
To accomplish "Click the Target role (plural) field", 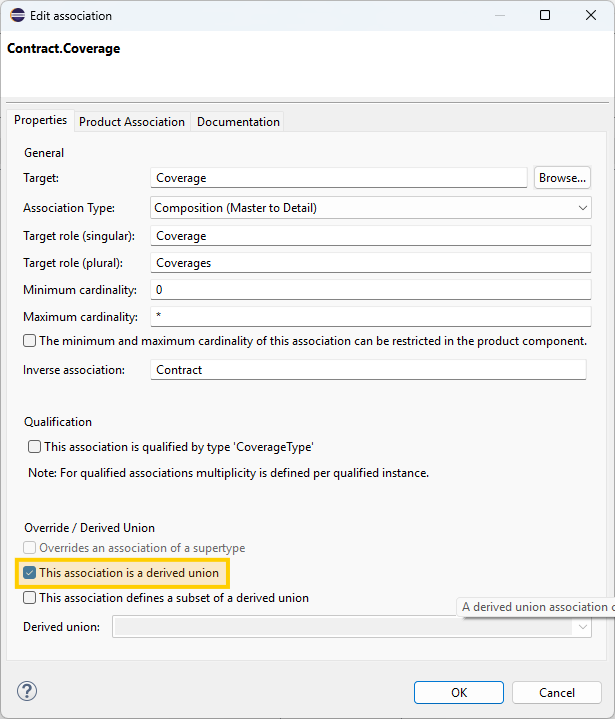I will coord(371,263).
